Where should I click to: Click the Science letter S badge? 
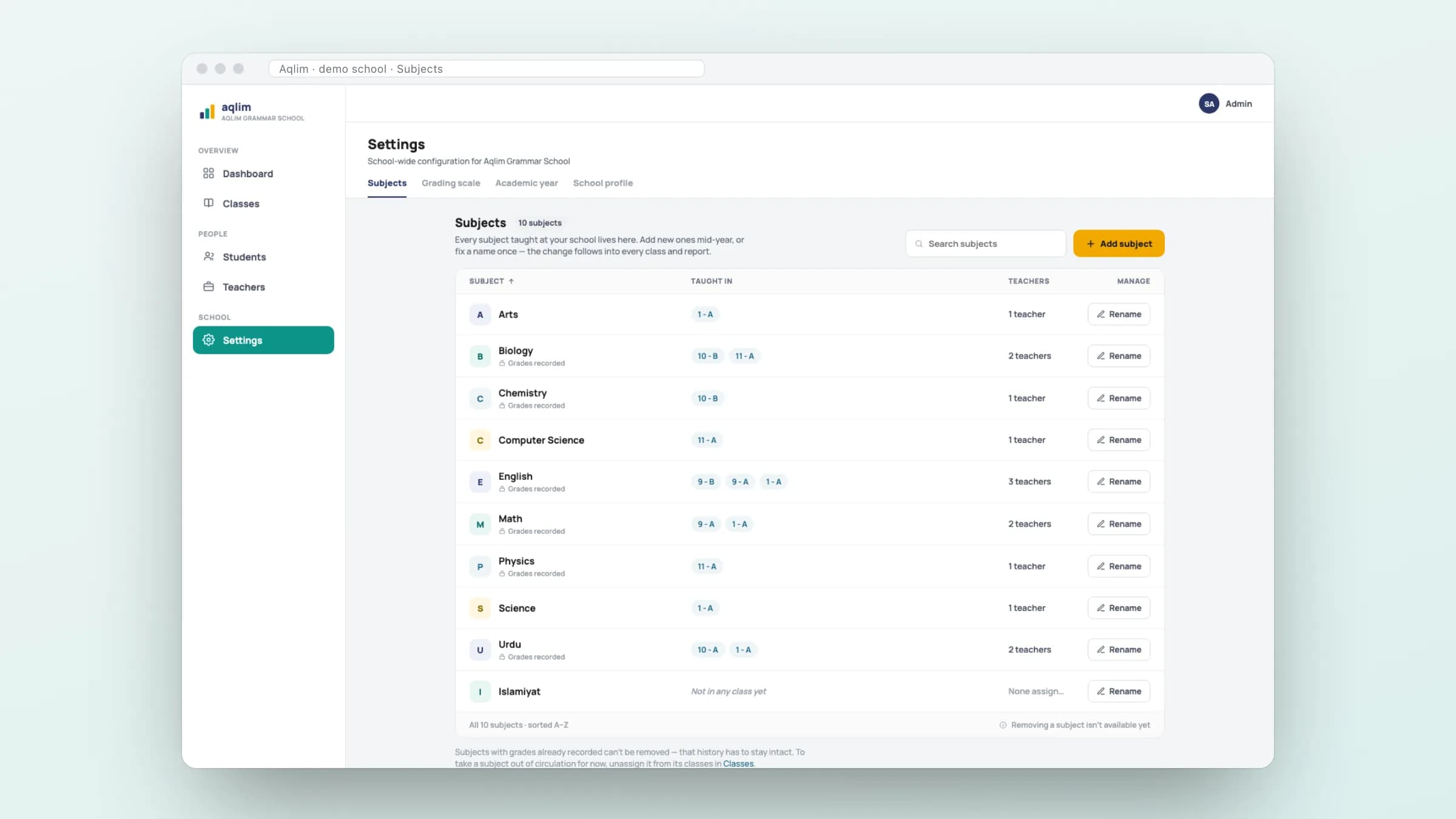[480, 608]
